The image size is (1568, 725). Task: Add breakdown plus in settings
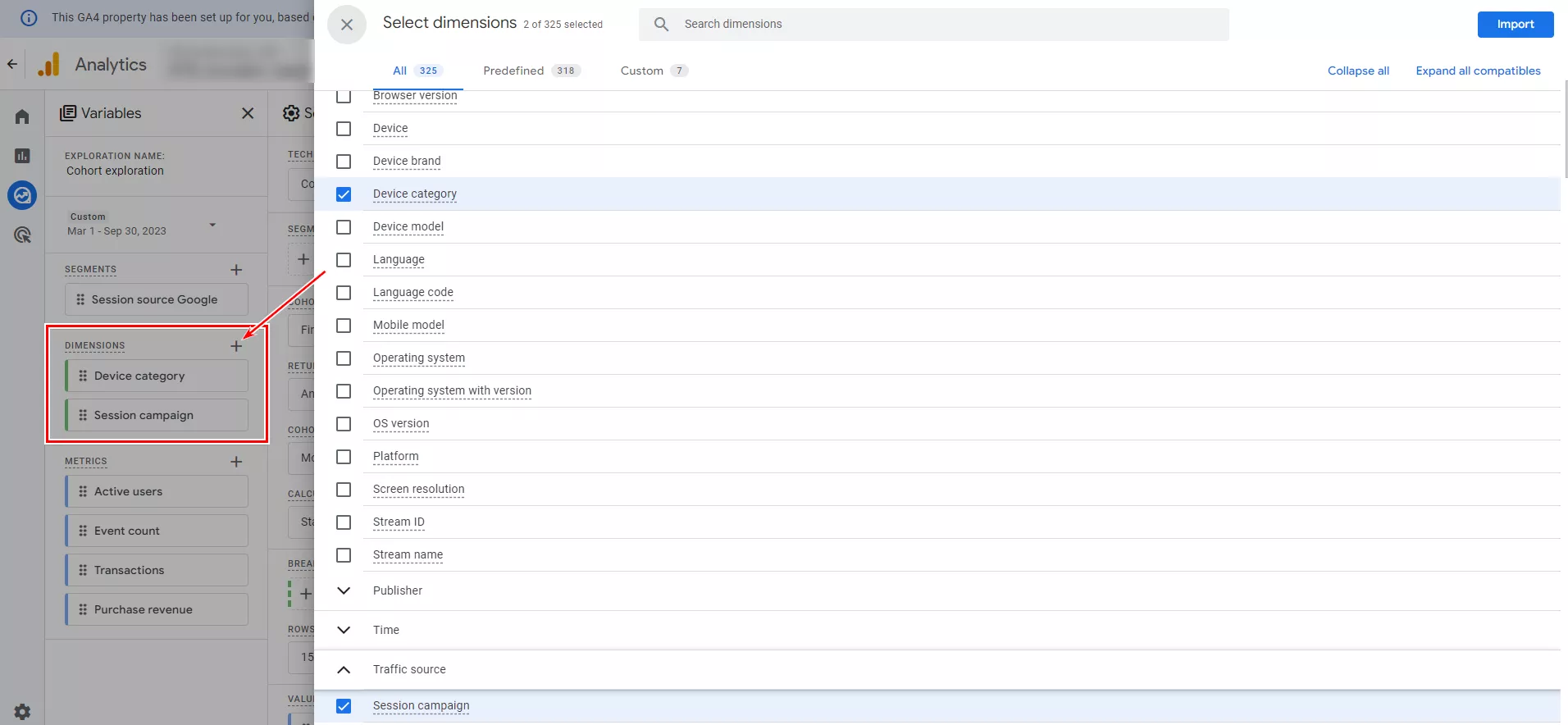(305, 594)
